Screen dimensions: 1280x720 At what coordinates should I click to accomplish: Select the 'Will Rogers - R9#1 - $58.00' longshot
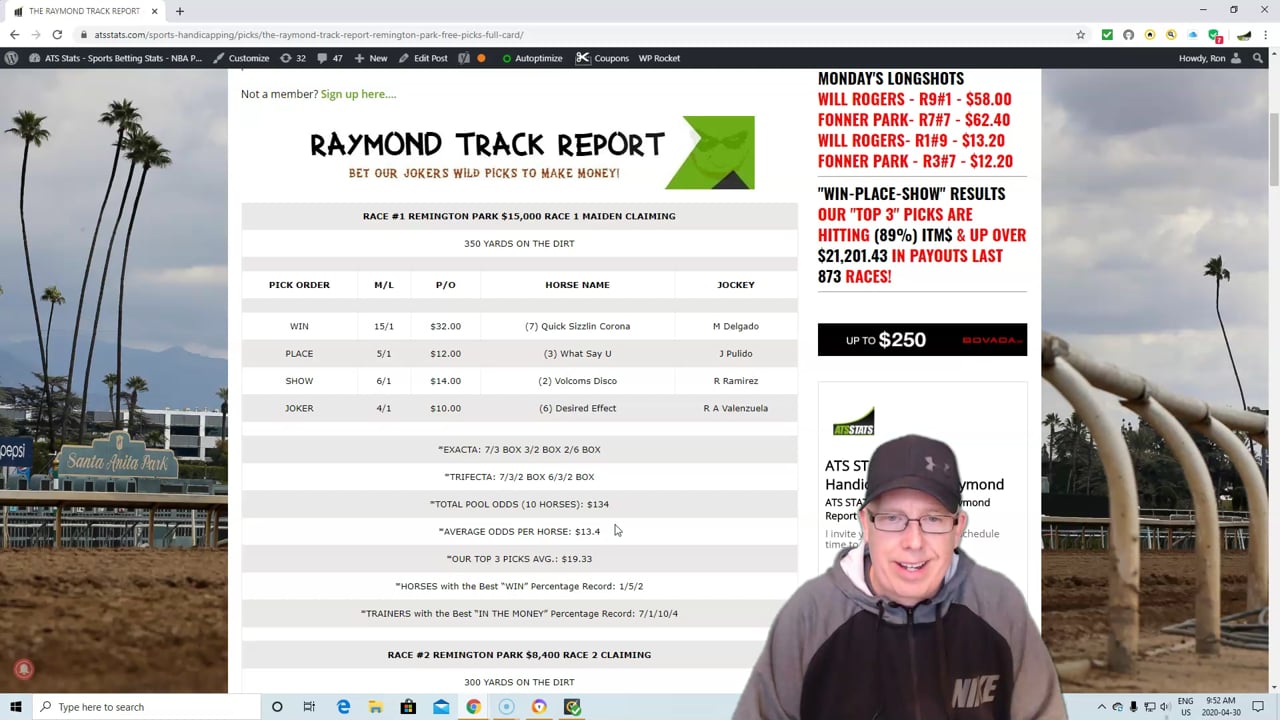(914, 99)
